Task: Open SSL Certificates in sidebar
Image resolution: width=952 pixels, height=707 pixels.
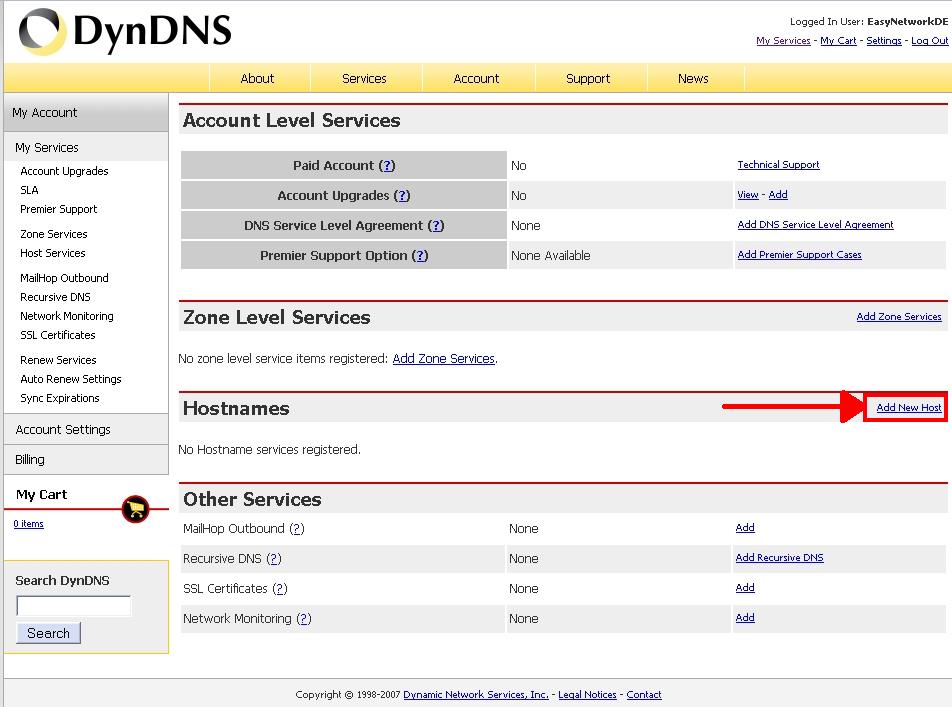Action: click(x=58, y=335)
